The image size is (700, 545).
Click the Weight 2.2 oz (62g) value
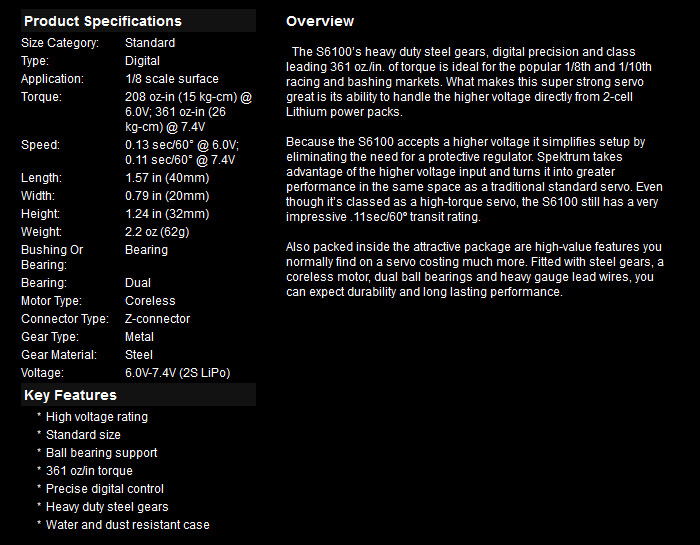[x=157, y=232]
